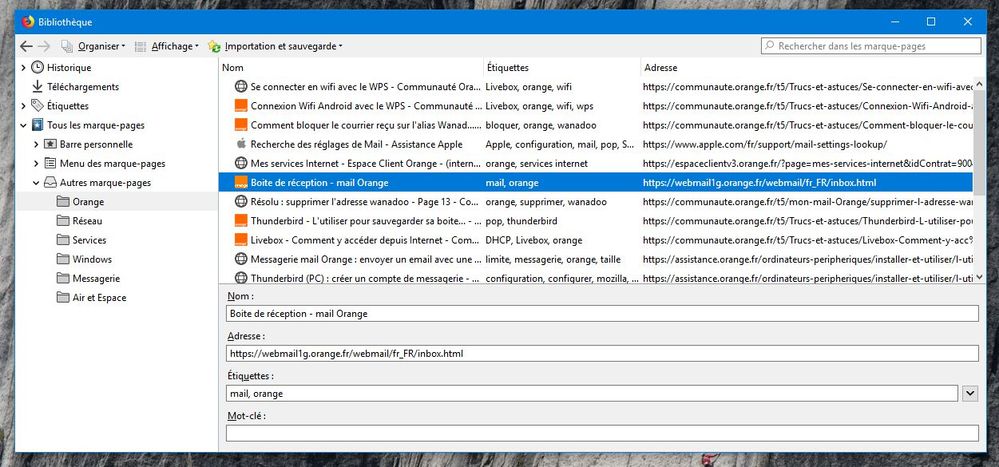The height and width of the screenshot is (467, 999).
Task: Go back with the left arrow button
Action: [26, 47]
